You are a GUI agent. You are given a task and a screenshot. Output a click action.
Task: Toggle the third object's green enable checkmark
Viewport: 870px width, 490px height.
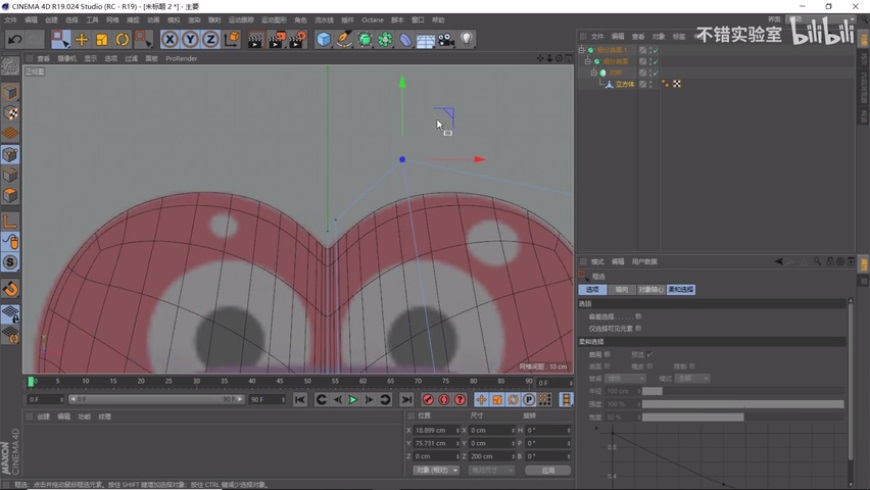(655, 73)
